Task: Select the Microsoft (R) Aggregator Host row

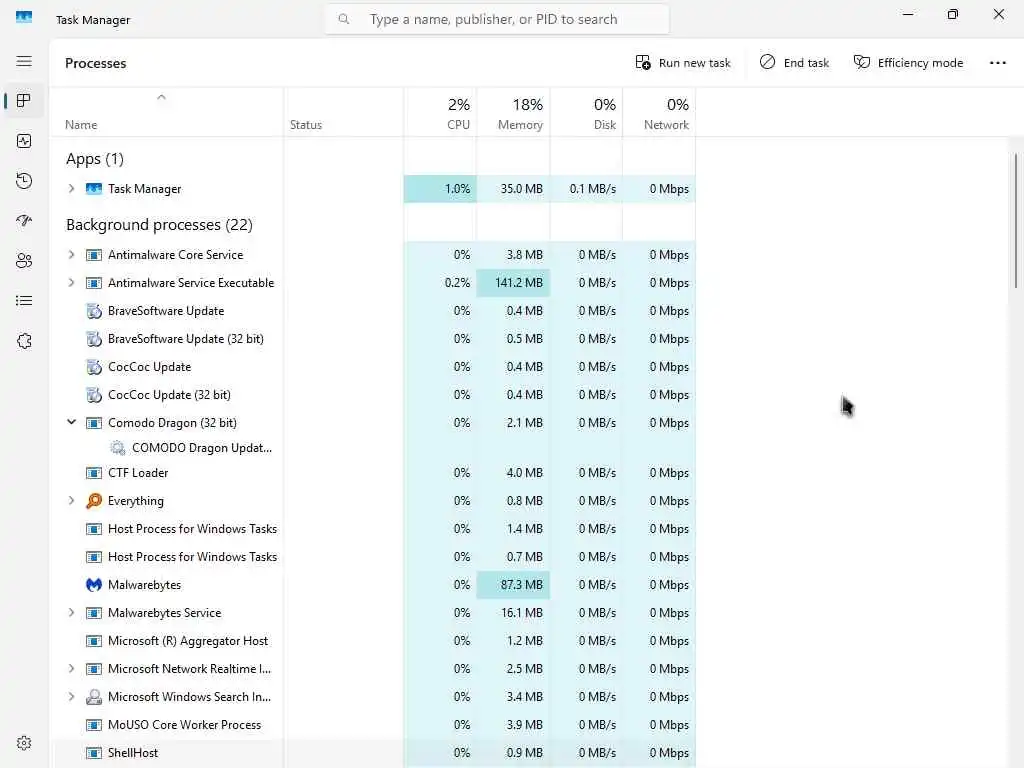Action: (x=373, y=641)
